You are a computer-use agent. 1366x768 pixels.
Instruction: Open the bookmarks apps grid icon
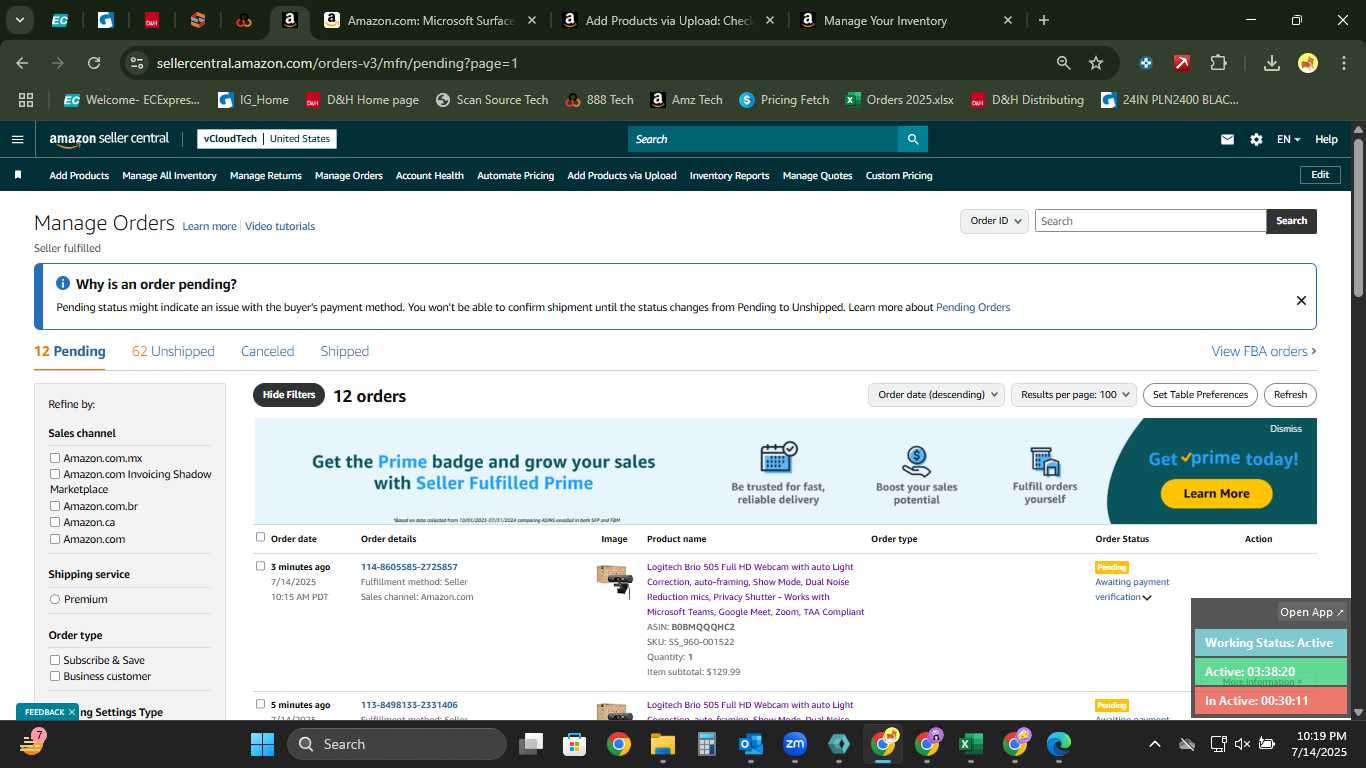coord(26,100)
